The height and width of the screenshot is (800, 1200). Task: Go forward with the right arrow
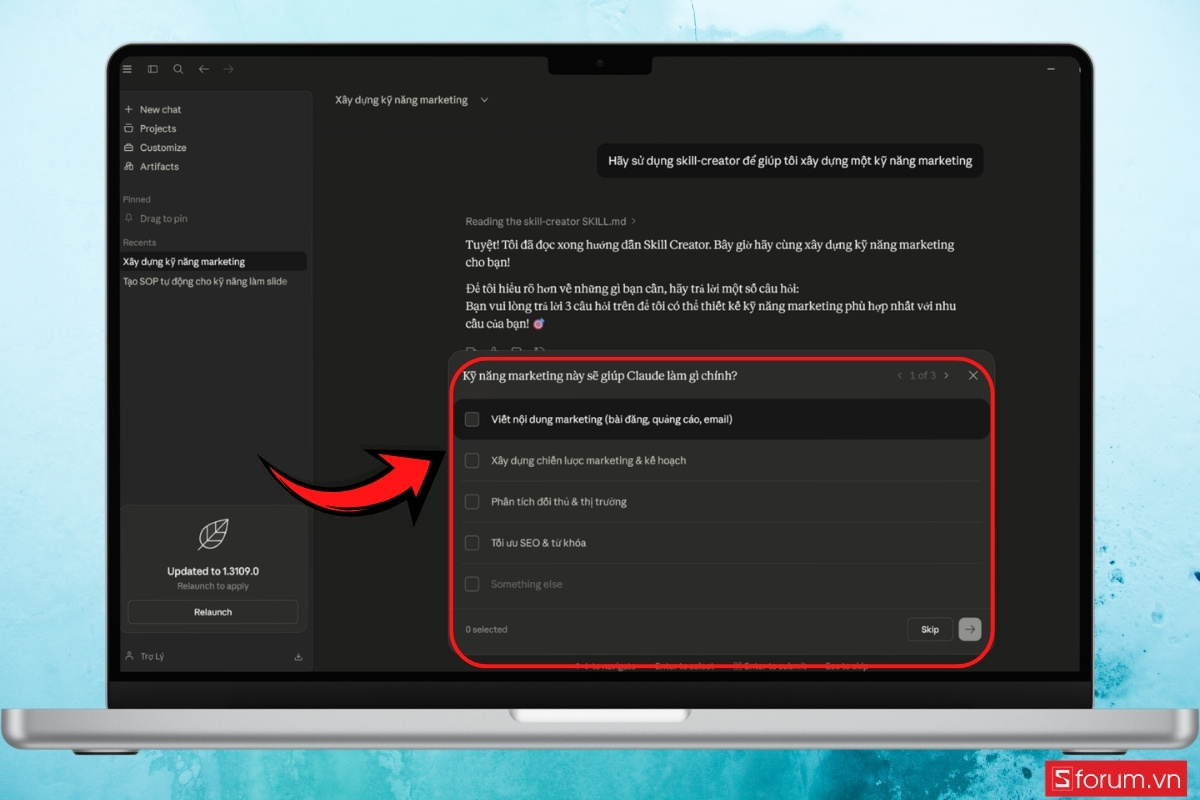[x=228, y=69]
